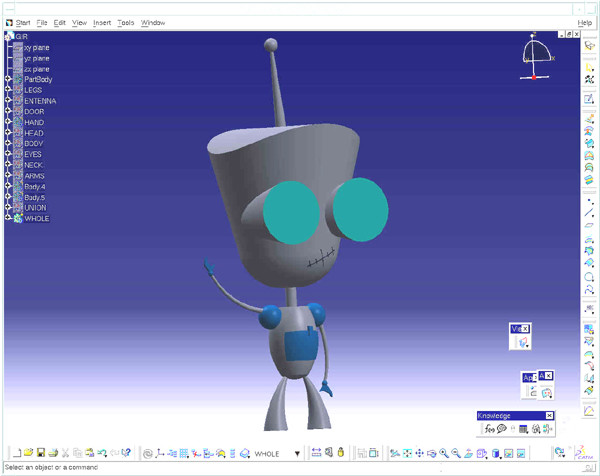Expand the PartBody tree node
Image resolution: width=600 pixels, height=476 pixels.
[8, 78]
